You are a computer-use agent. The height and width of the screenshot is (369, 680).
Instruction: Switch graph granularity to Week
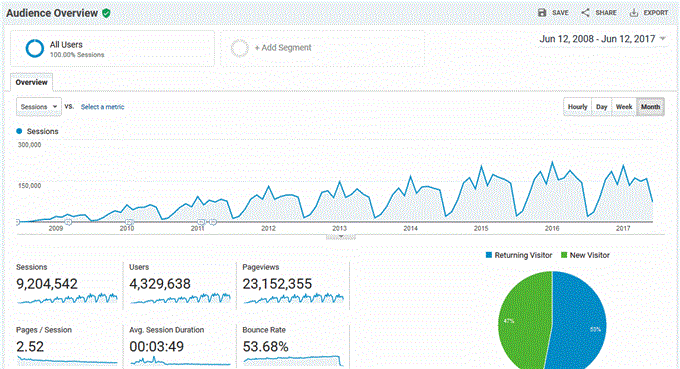(624, 107)
